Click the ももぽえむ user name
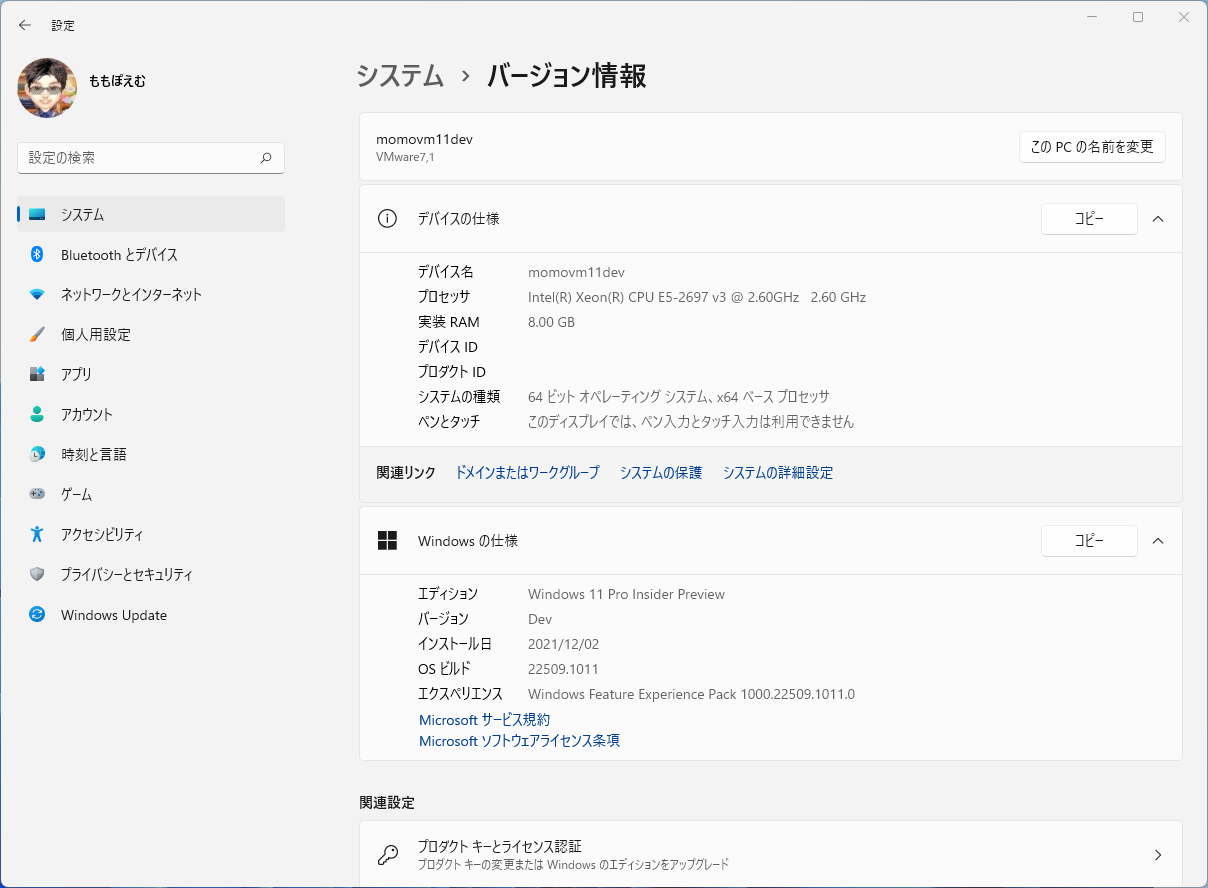Viewport: 1208px width, 888px height. [x=117, y=81]
